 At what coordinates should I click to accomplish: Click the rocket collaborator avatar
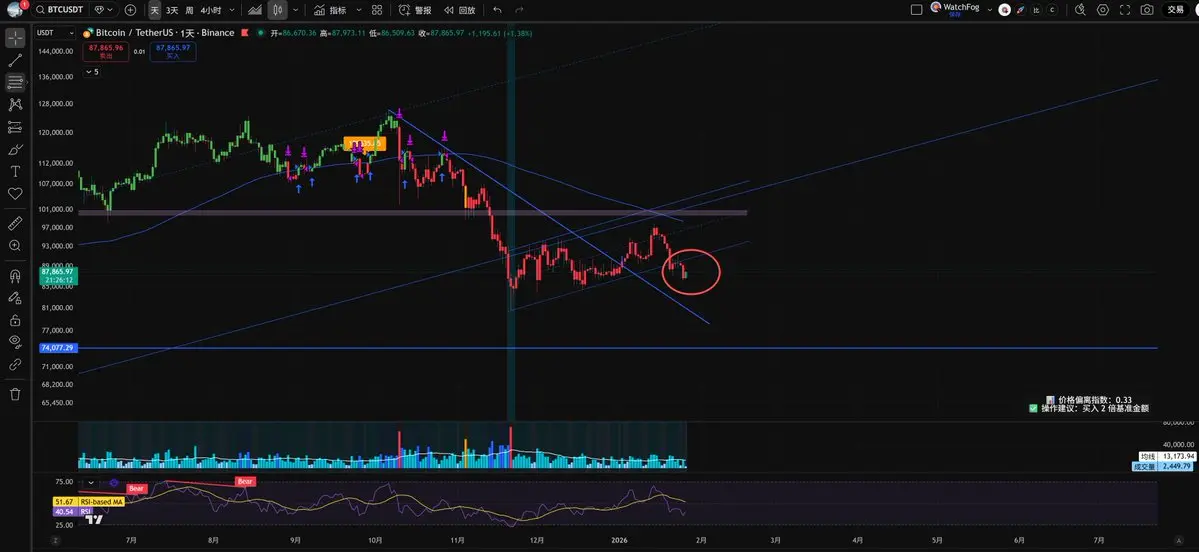pyautogui.click(x=1020, y=10)
